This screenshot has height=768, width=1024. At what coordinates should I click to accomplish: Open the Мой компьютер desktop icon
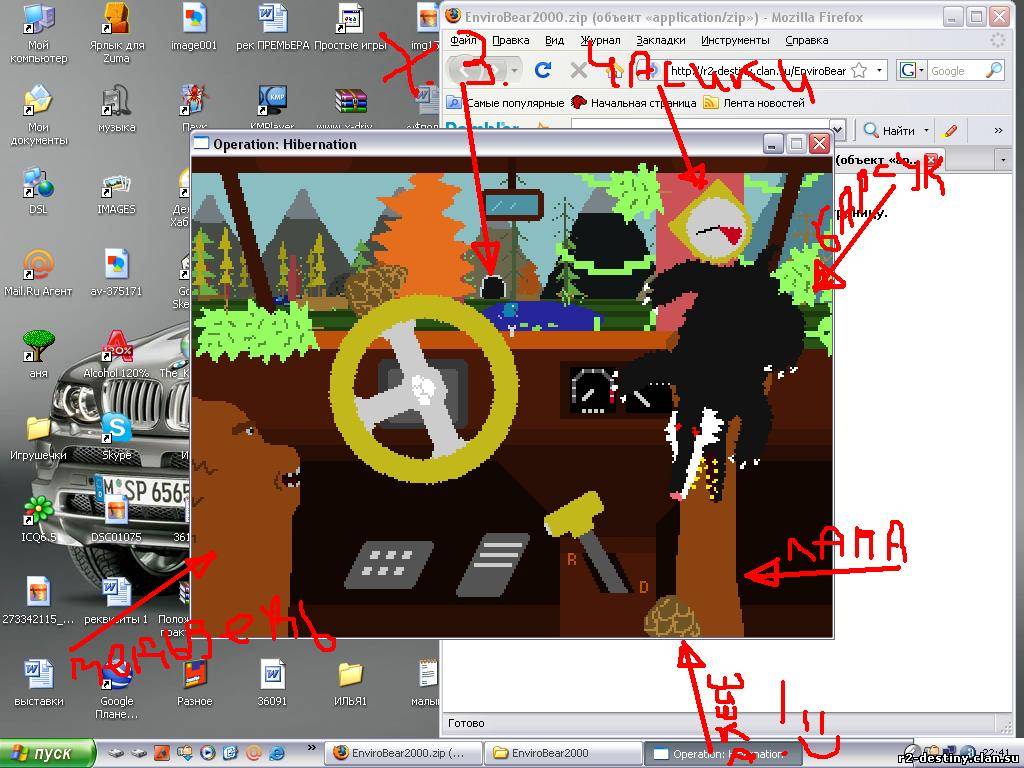[38, 31]
